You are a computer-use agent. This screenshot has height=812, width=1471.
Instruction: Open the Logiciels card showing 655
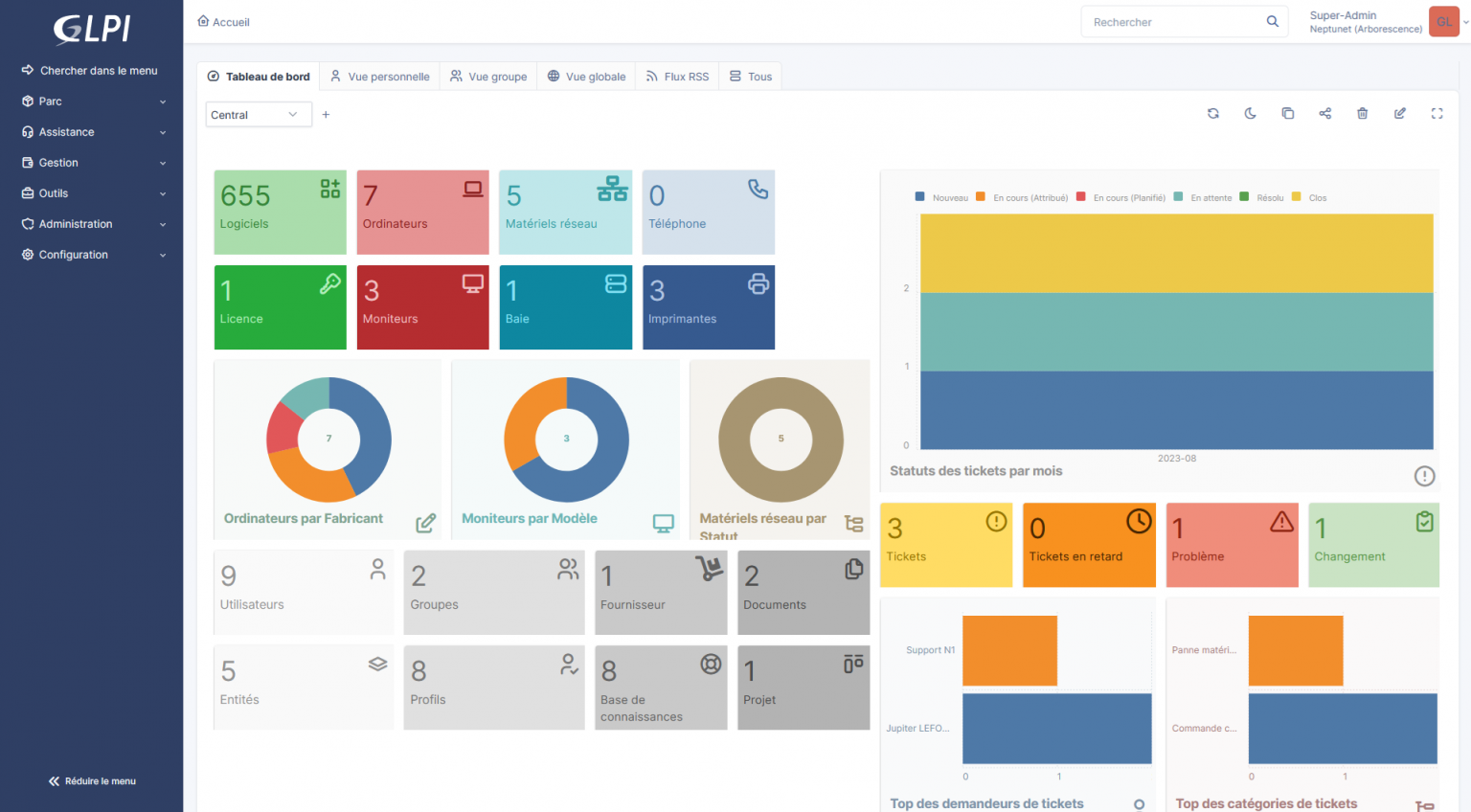click(x=281, y=213)
